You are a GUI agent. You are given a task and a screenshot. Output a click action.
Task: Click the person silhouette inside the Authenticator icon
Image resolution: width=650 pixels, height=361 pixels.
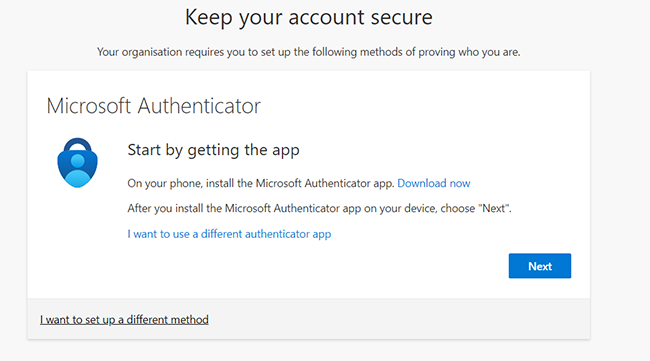(78, 172)
